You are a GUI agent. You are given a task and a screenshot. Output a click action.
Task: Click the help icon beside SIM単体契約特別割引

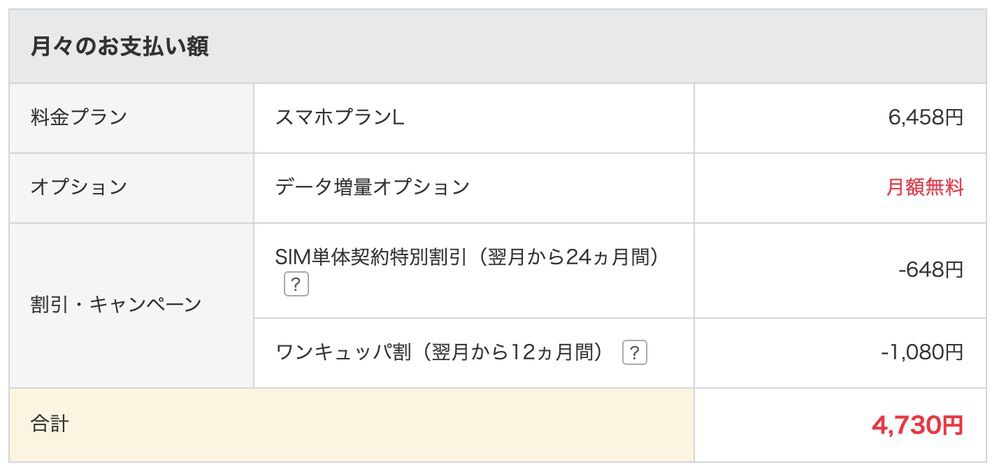click(x=295, y=284)
